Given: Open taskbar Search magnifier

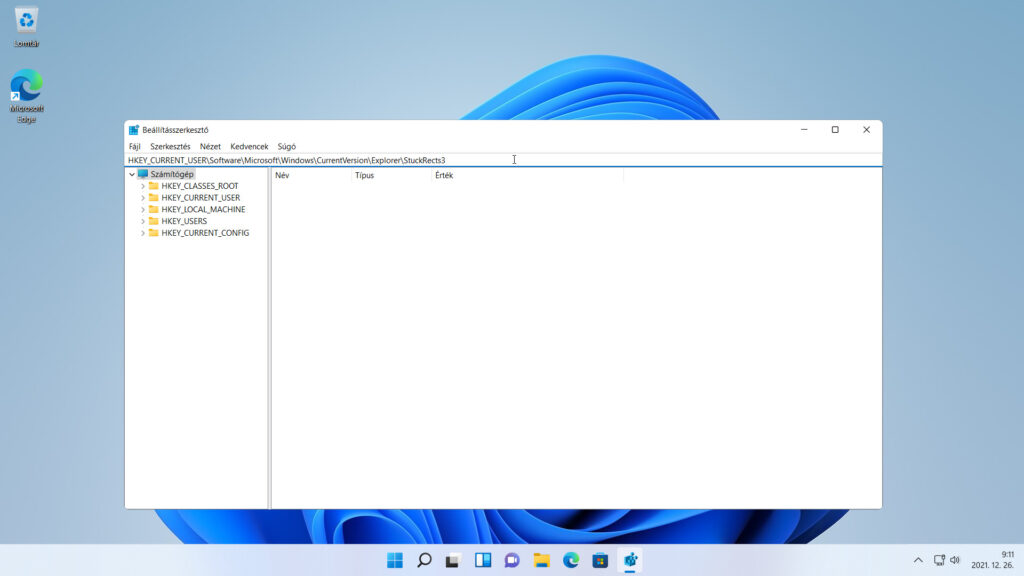Looking at the screenshot, I should tap(424, 560).
